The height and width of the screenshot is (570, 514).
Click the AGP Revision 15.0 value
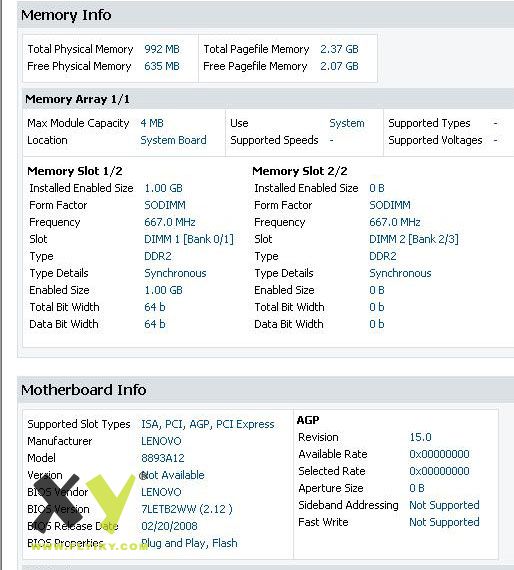click(x=421, y=437)
